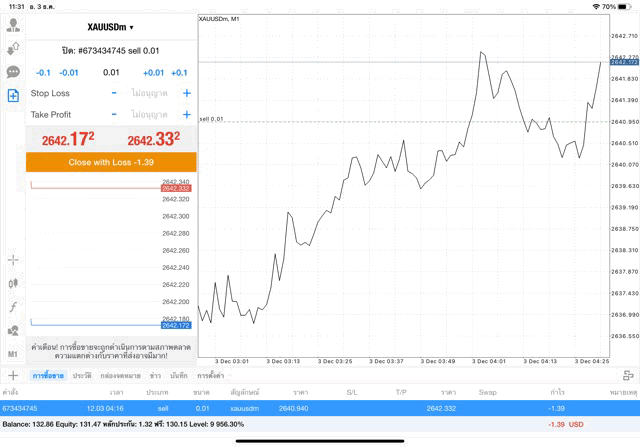Open the objects shapes icon

pos(13,331)
